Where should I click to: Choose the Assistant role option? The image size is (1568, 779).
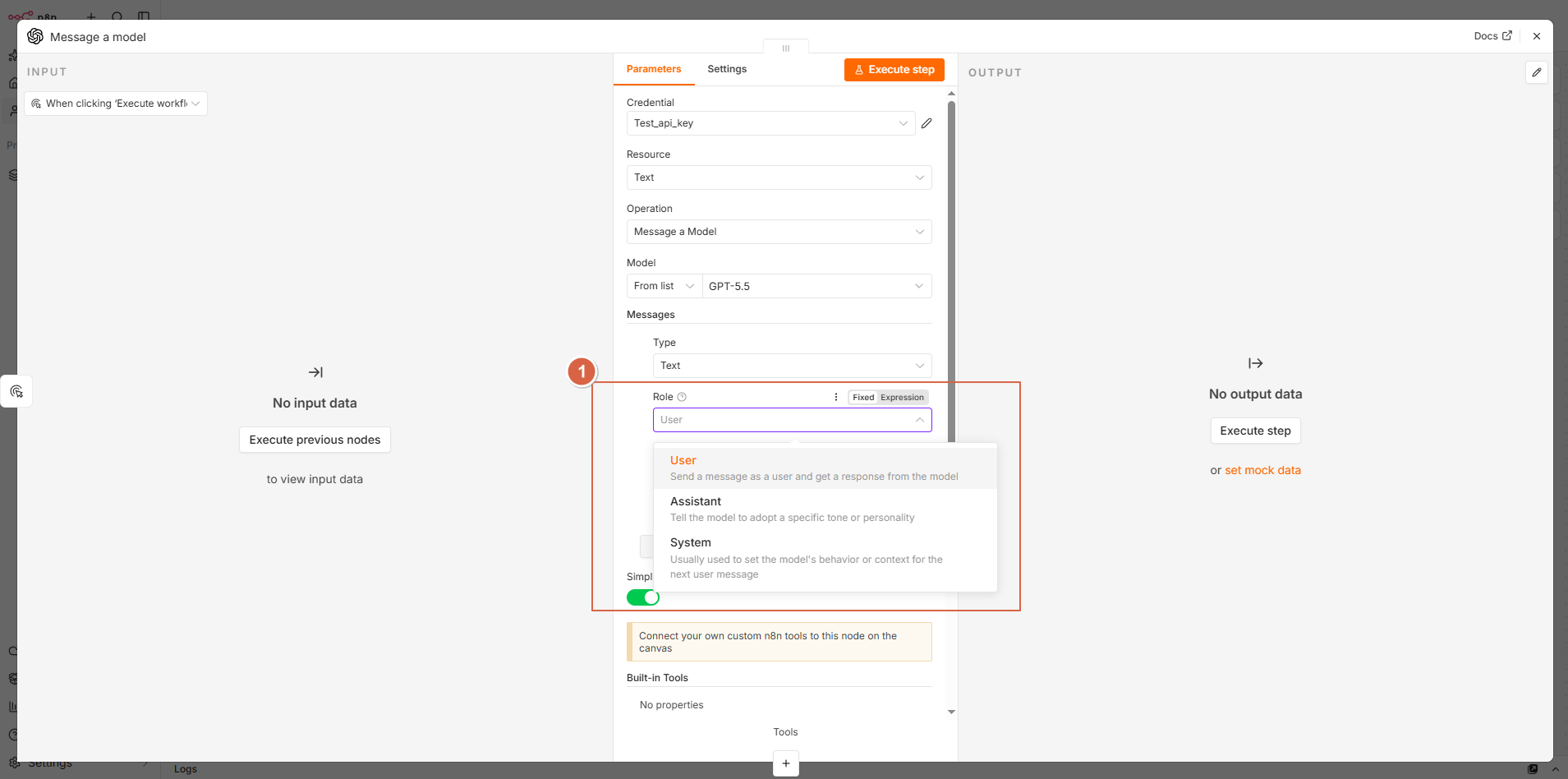825,509
